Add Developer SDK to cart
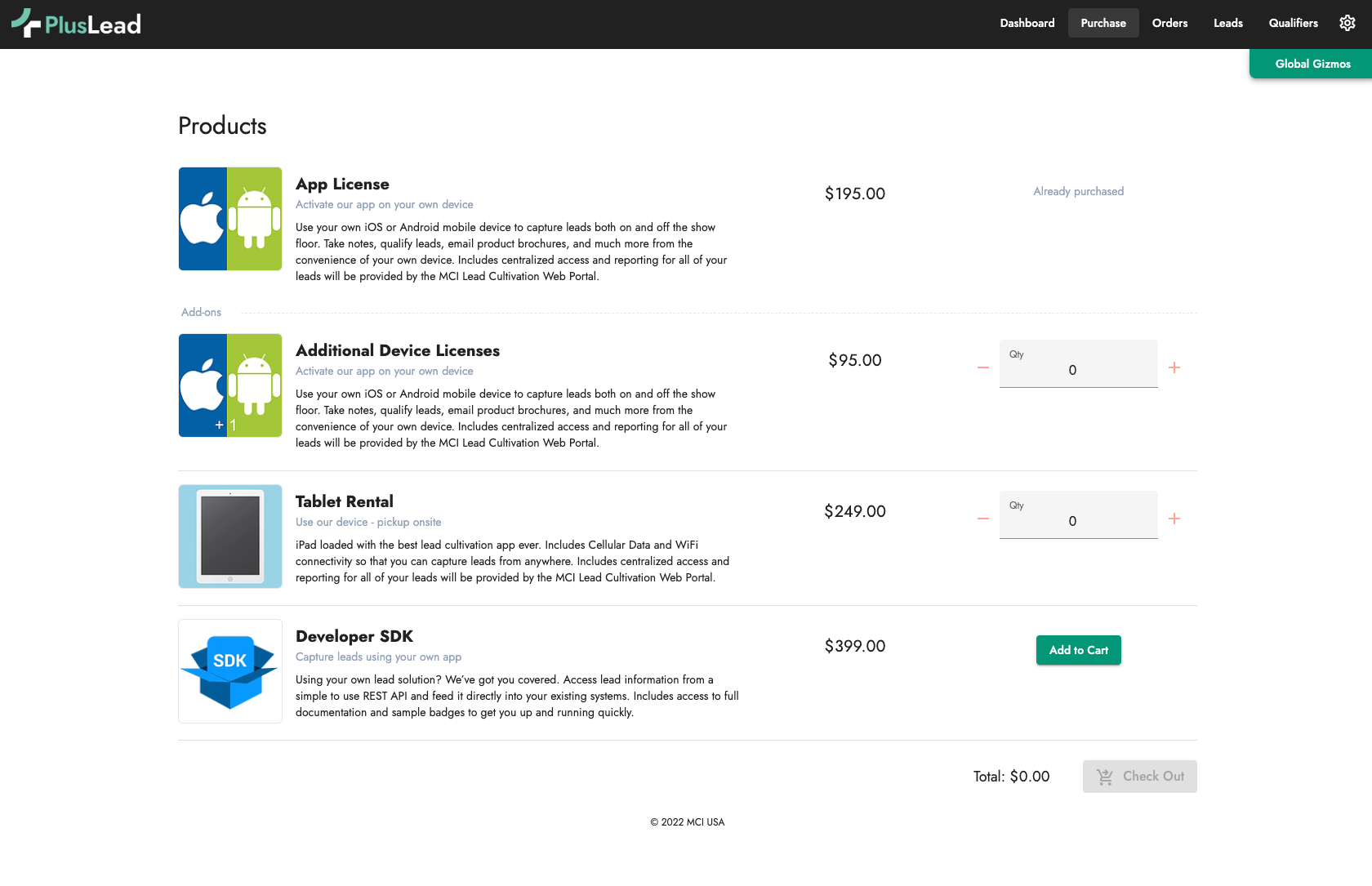Screen dimensions: 1372x886 [x=1079, y=650]
